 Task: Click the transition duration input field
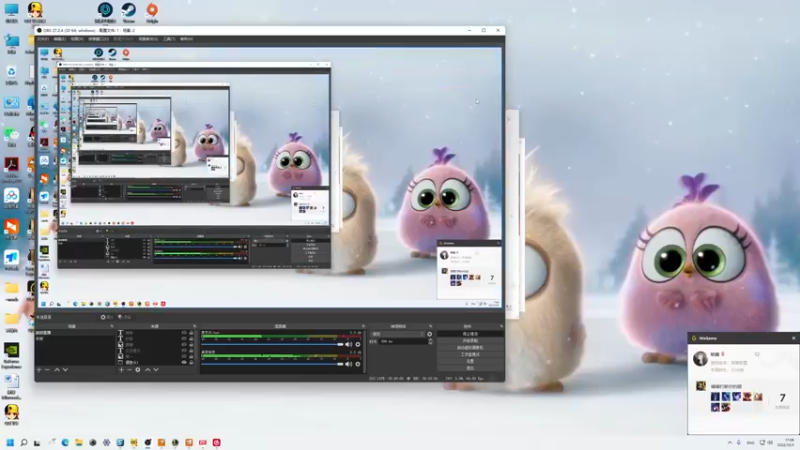point(402,341)
